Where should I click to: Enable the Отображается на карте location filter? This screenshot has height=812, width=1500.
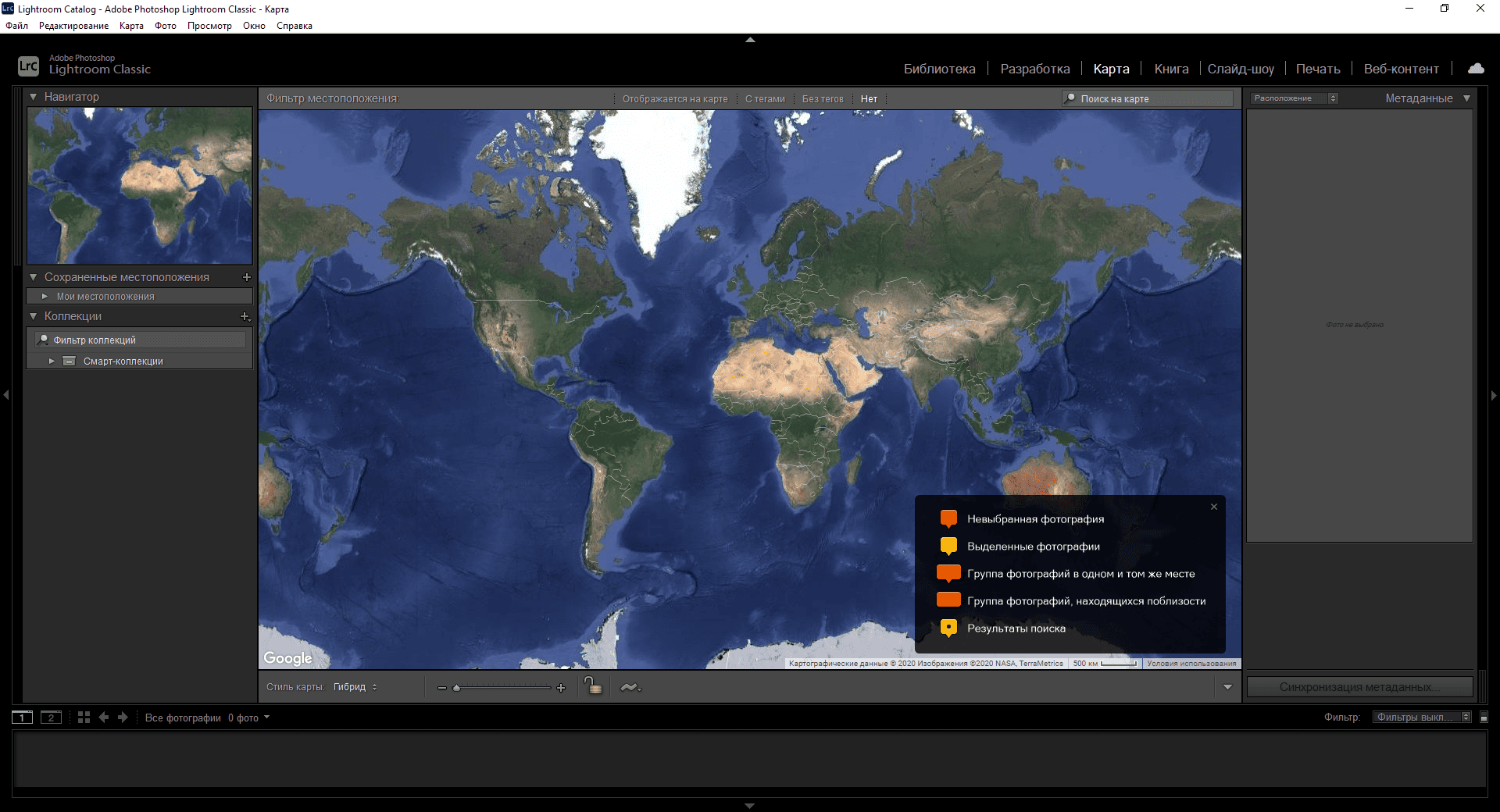[675, 98]
